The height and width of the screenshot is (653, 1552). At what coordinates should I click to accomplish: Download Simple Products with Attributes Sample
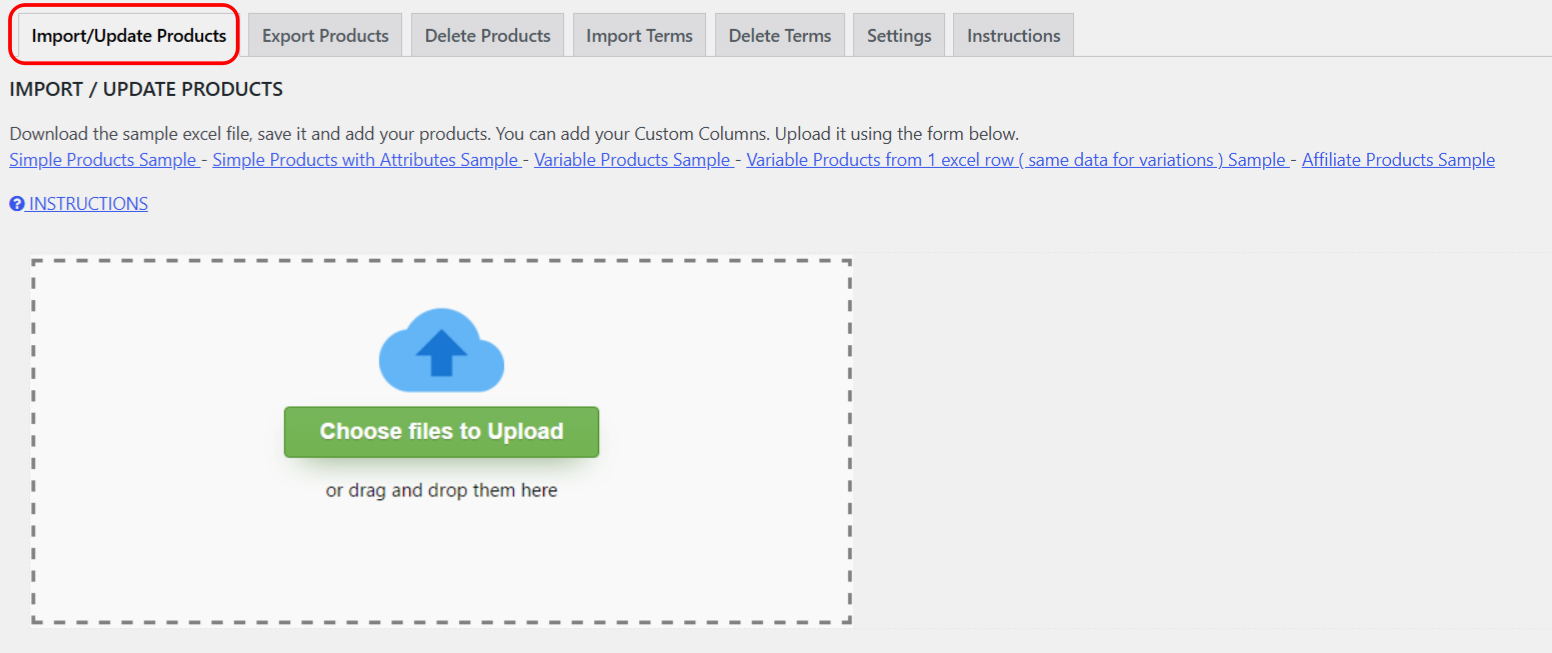(x=366, y=160)
